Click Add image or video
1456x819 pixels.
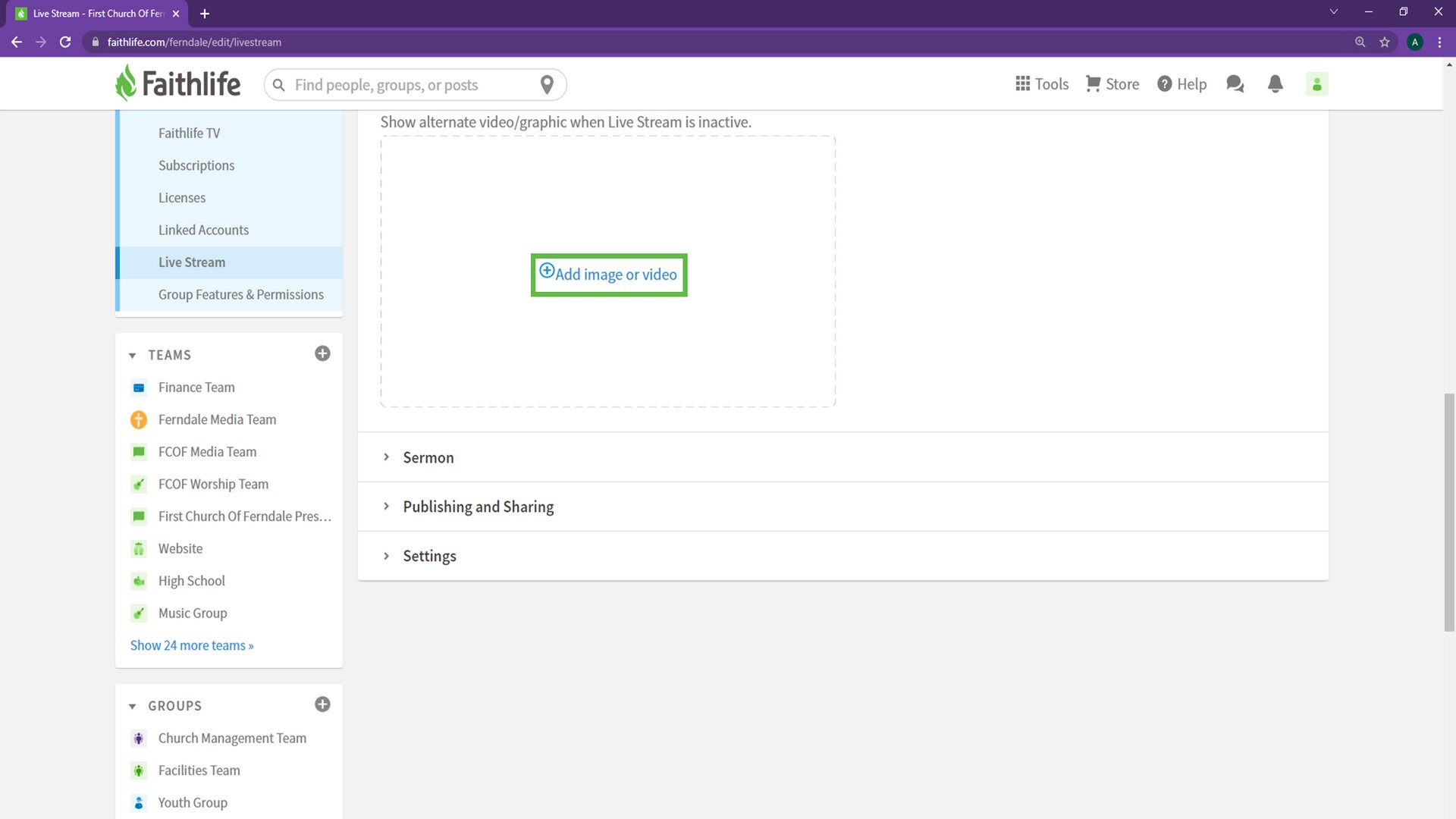pyautogui.click(x=608, y=275)
